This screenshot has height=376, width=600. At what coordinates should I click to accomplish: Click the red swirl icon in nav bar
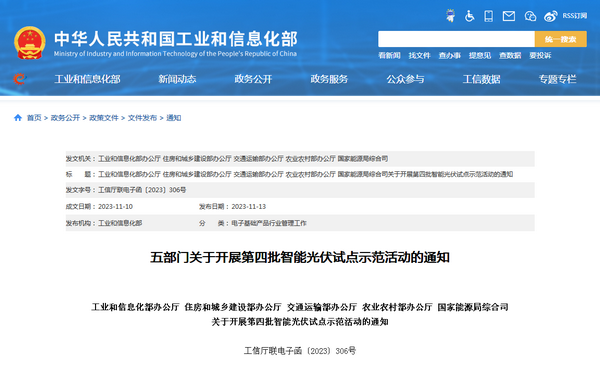pos(19,79)
